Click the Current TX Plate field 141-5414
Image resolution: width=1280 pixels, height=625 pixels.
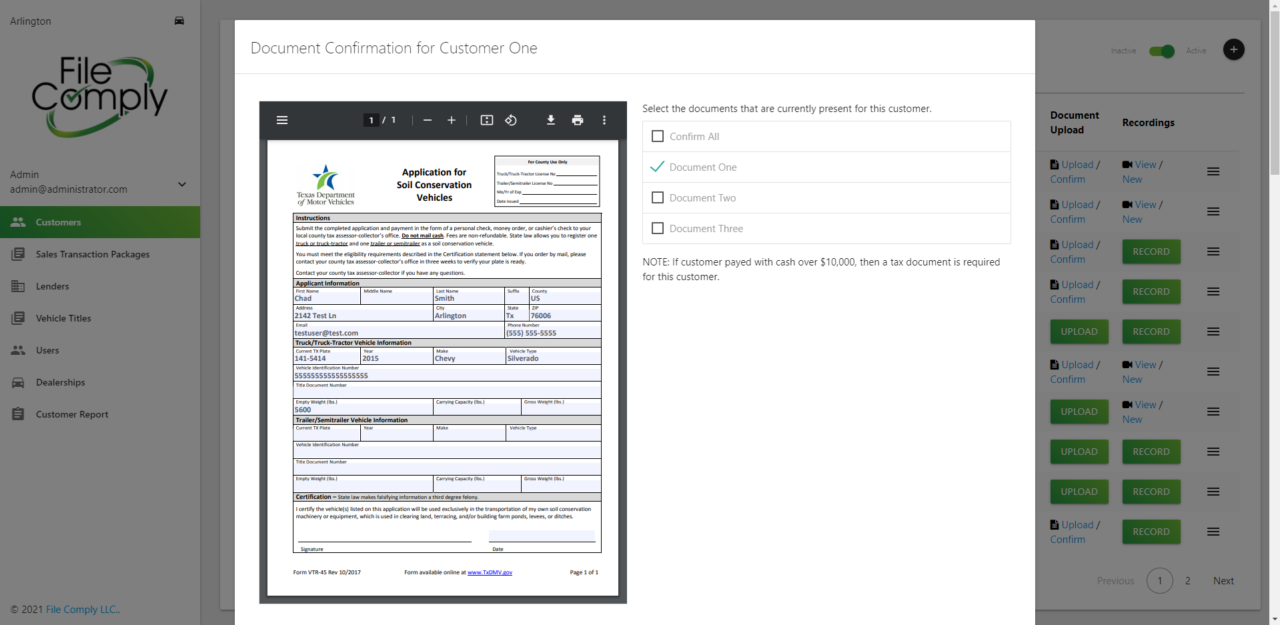327,358
